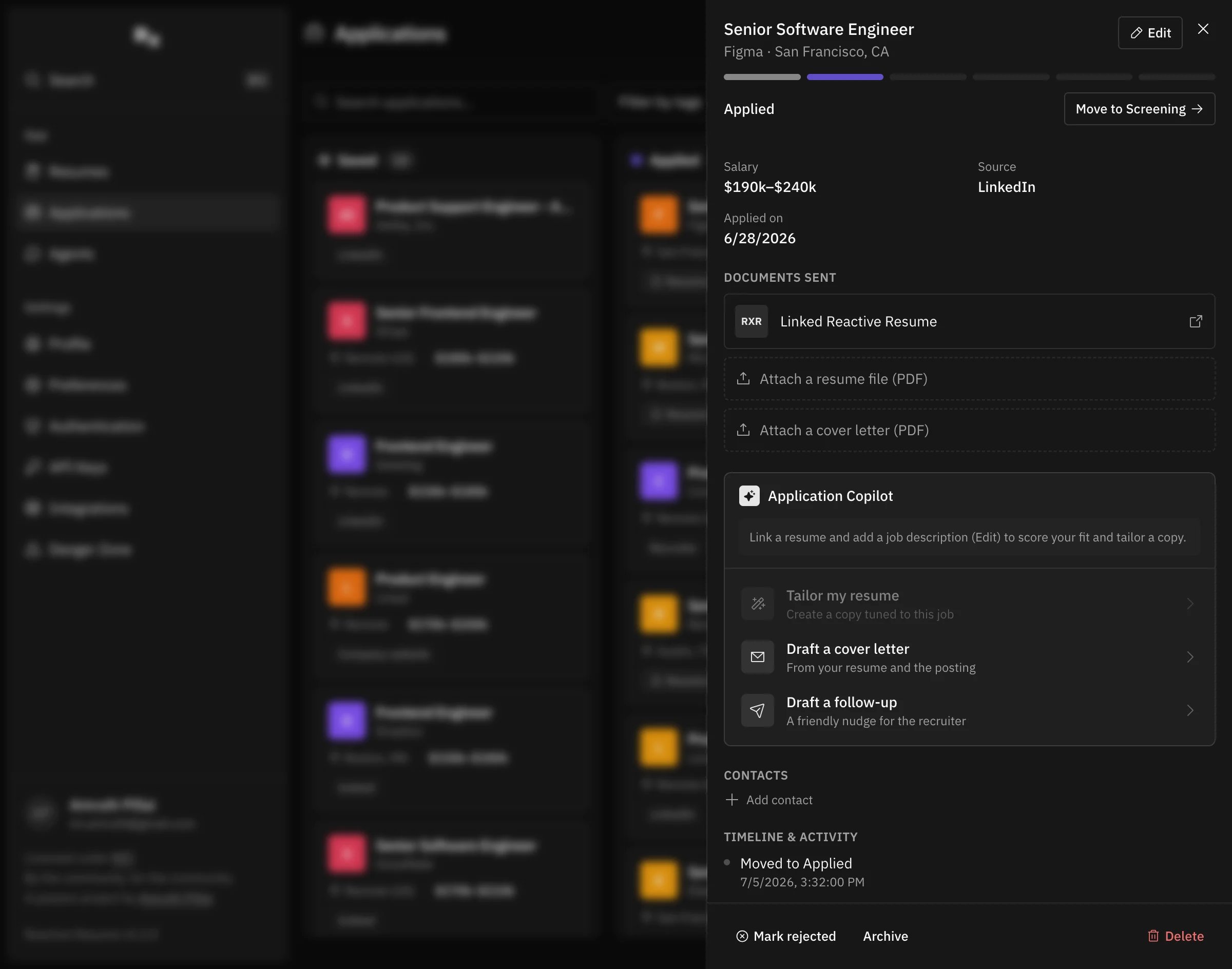This screenshot has height=969, width=1232.
Task: Click the arrow icon in Move to Screening
Action: (x=1197, y=109)
